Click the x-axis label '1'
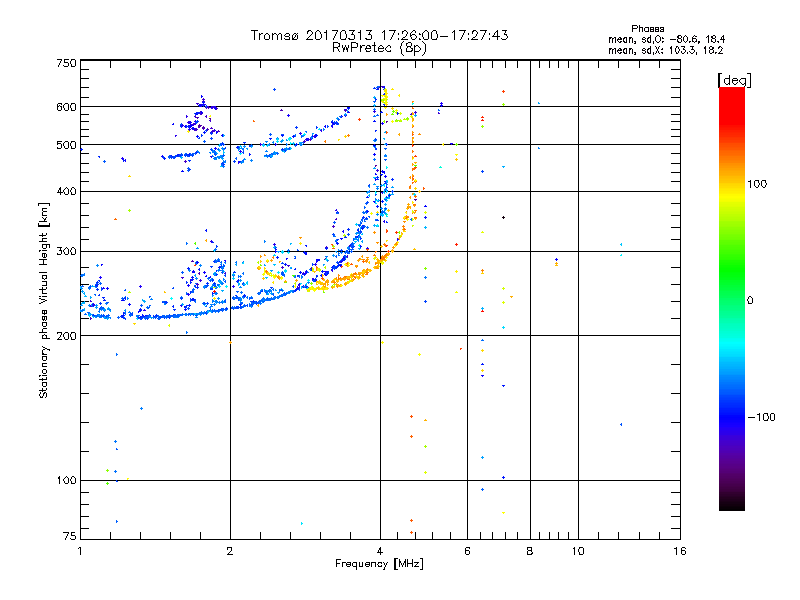This screenshot has height=600, width=800. pyautogui.click(x=80, y=551)
